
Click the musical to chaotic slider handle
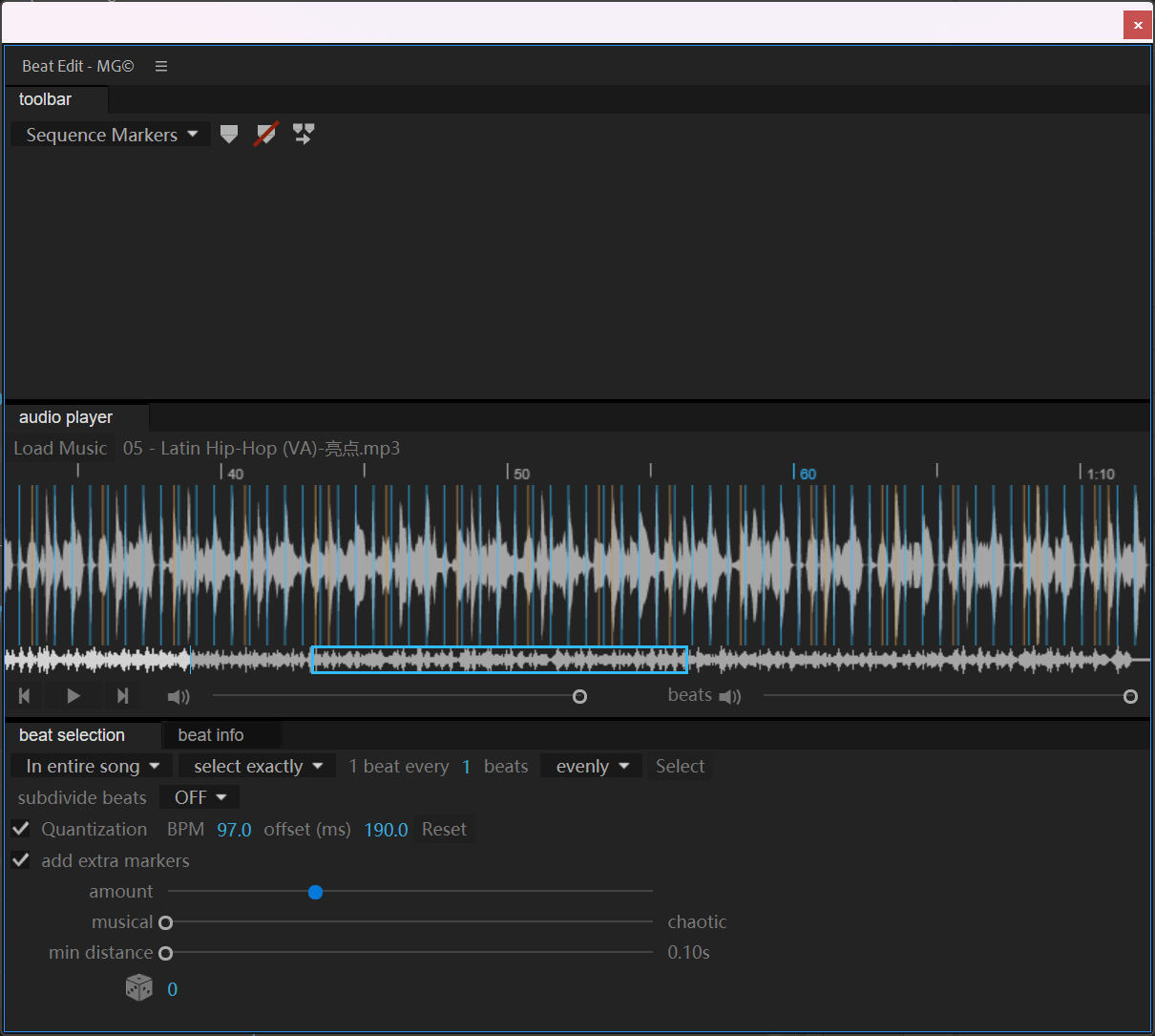tap(166, 922)
